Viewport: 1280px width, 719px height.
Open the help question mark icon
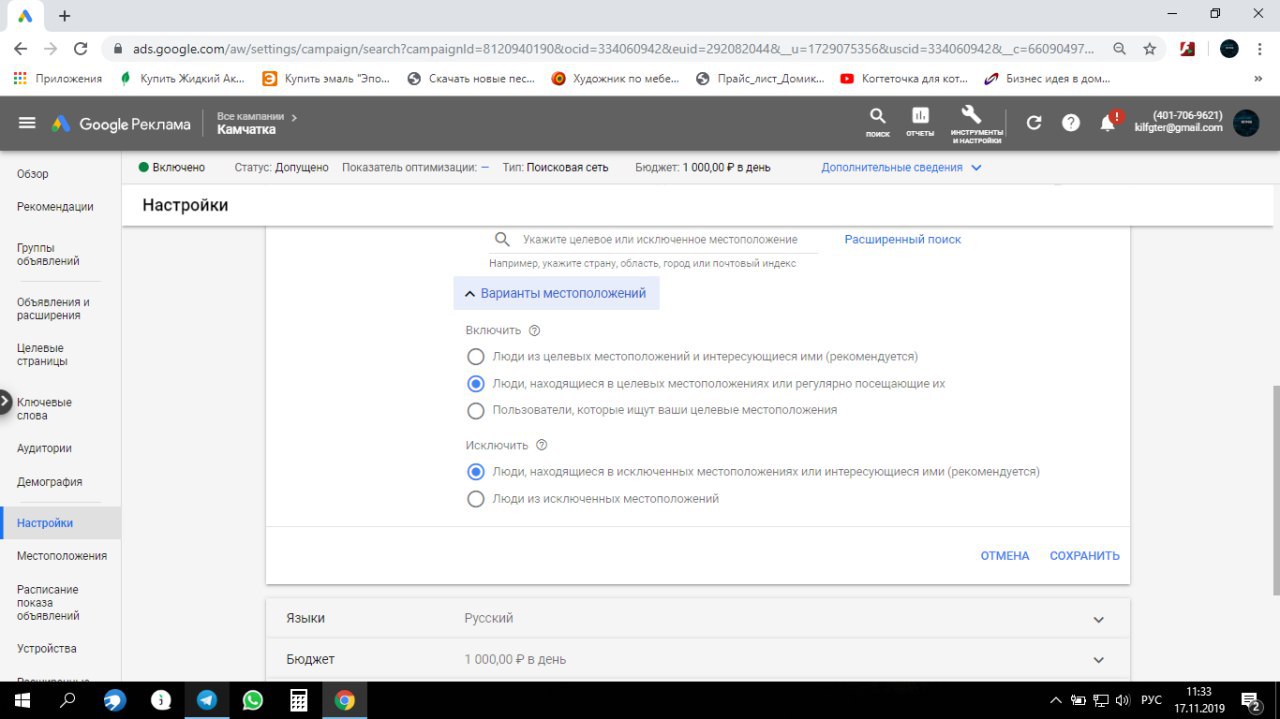[x=1071, y=123]
